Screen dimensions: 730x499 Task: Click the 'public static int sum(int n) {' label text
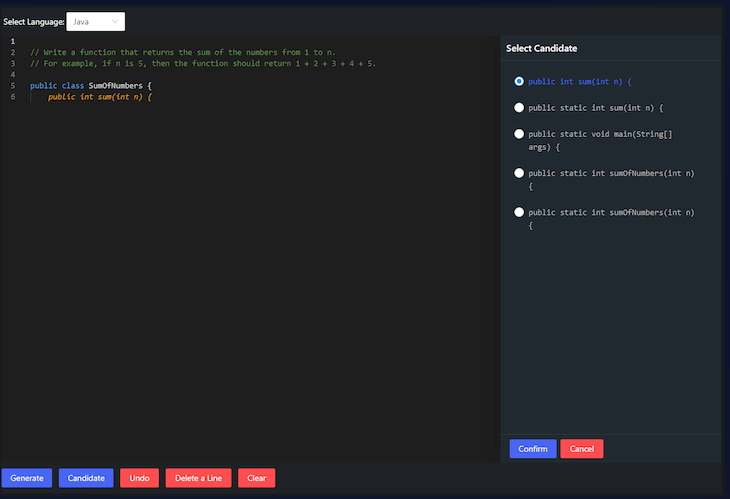click(595, 108)
